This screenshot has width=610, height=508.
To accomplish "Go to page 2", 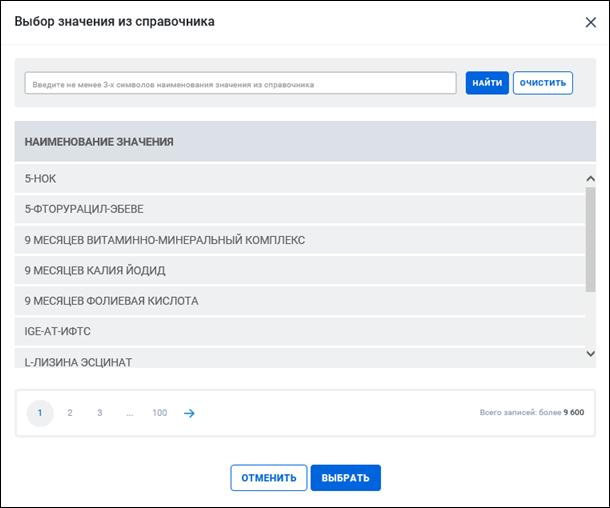I will pos(70,413).
